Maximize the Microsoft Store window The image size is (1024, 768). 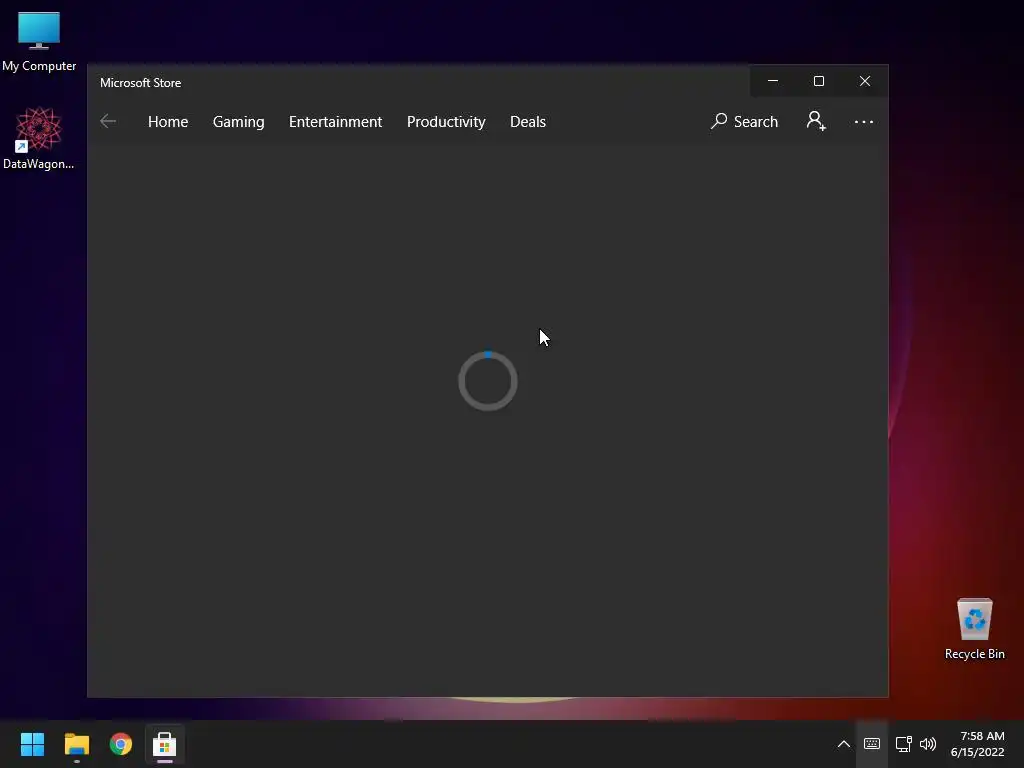point(818,81)
